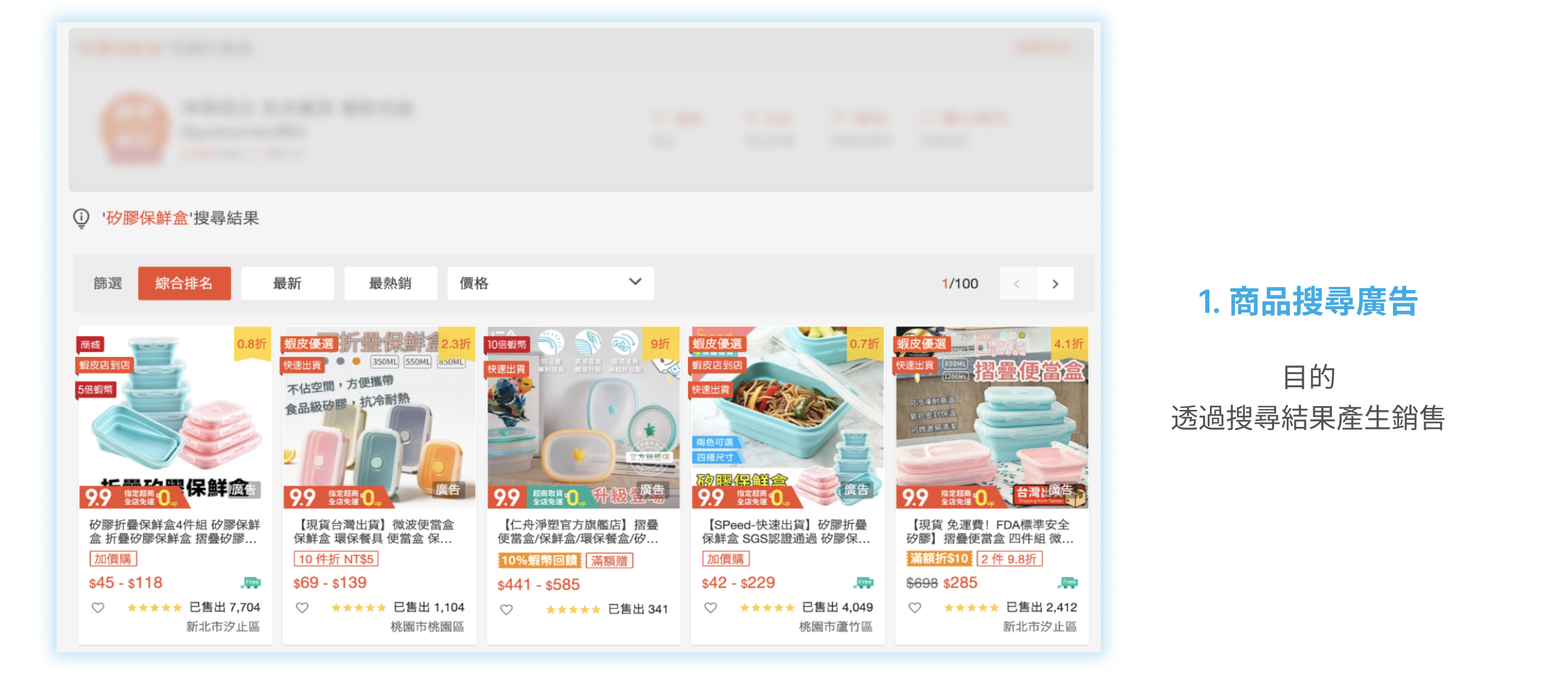1568x675 pixels.
Task: Open the SPeed-快速出貨 product thumbnail
Action: 787,417
